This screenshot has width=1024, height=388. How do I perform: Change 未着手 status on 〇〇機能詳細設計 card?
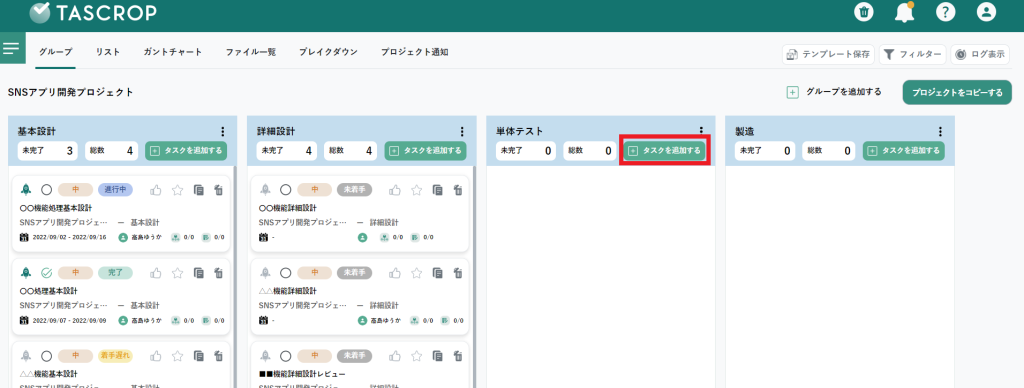[355, 189]
